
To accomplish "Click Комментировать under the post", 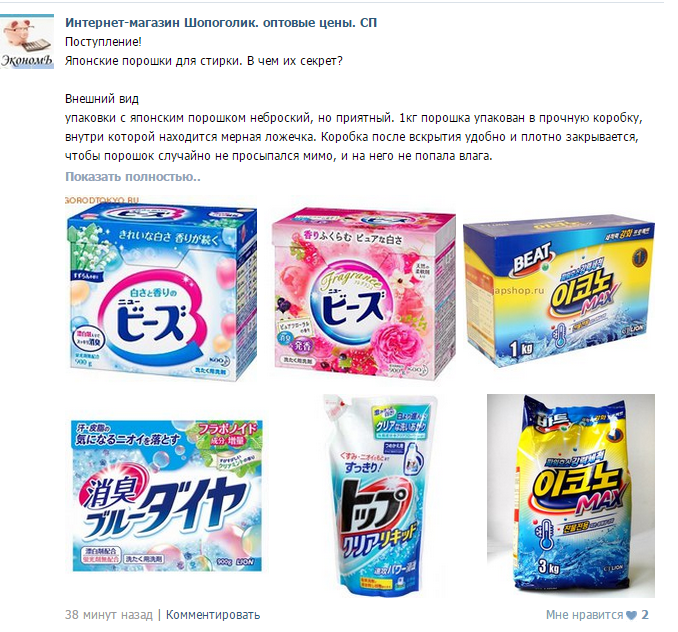I will (213, 614).
